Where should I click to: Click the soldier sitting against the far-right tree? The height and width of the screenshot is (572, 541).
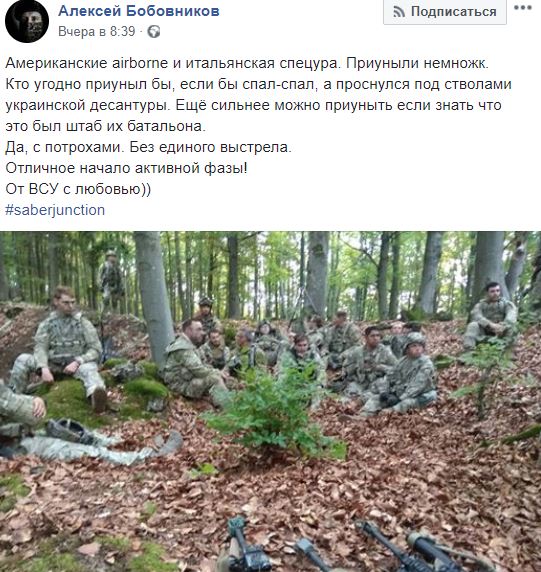[490, 314]
